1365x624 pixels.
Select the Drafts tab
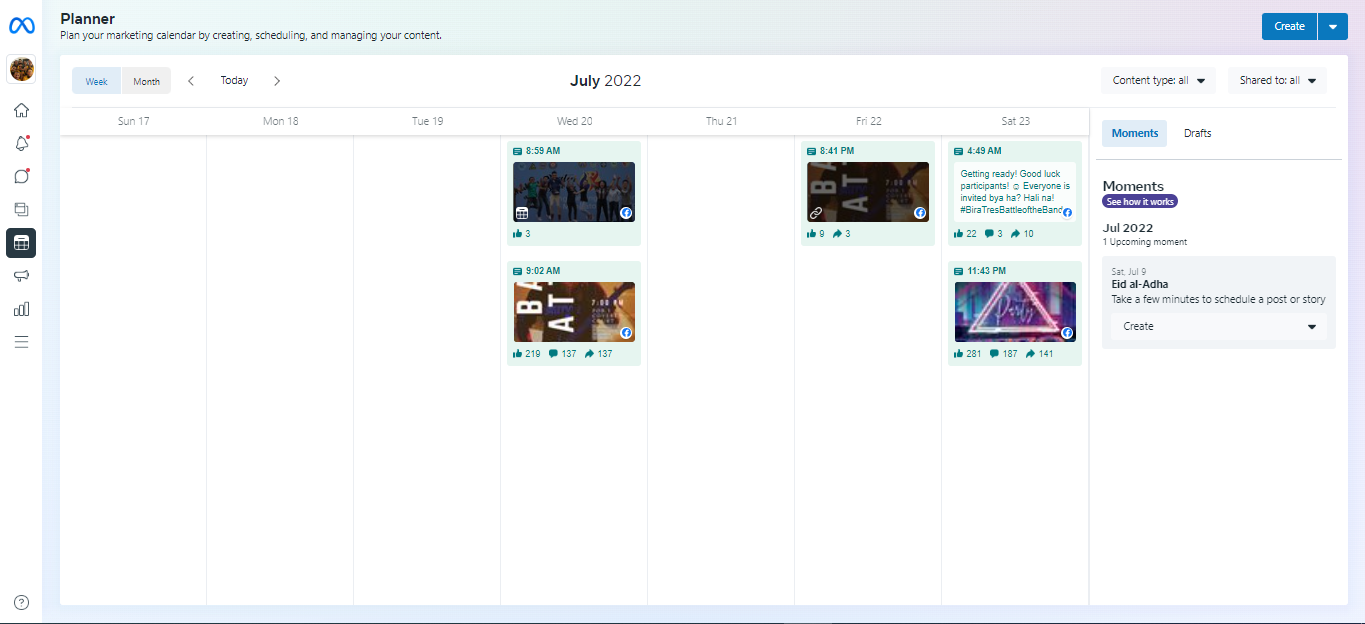(x=1197, y=133)
